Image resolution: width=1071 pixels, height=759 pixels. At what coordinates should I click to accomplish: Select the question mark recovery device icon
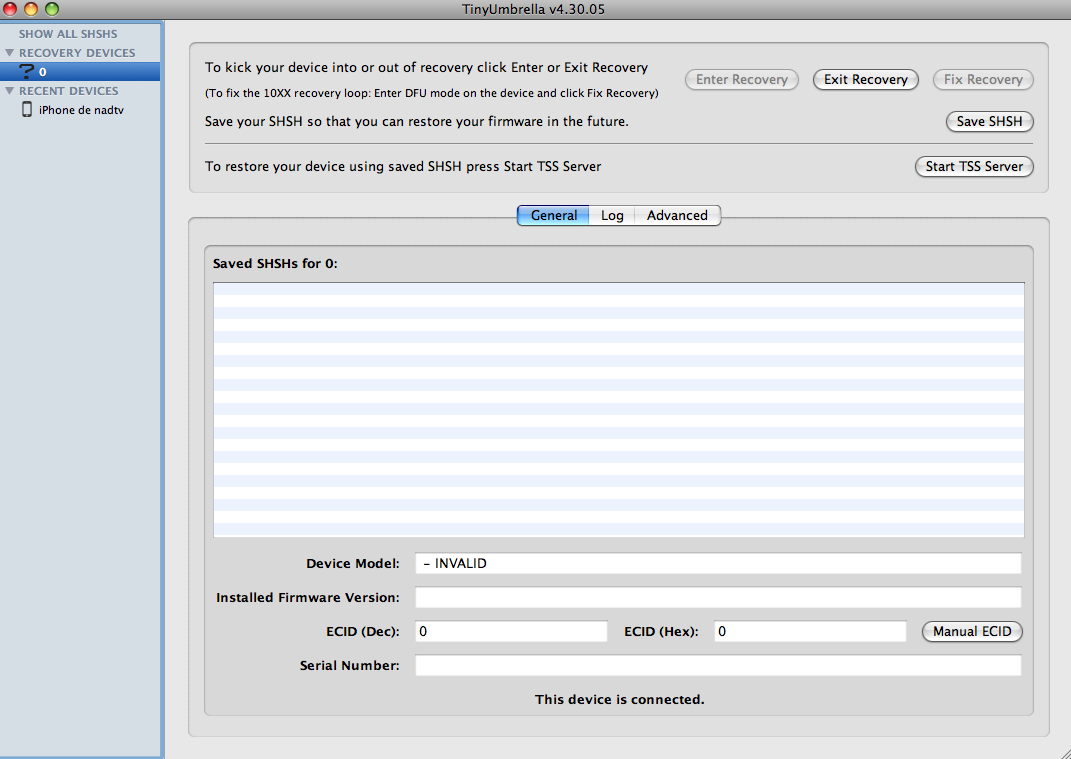coord(26,72)
